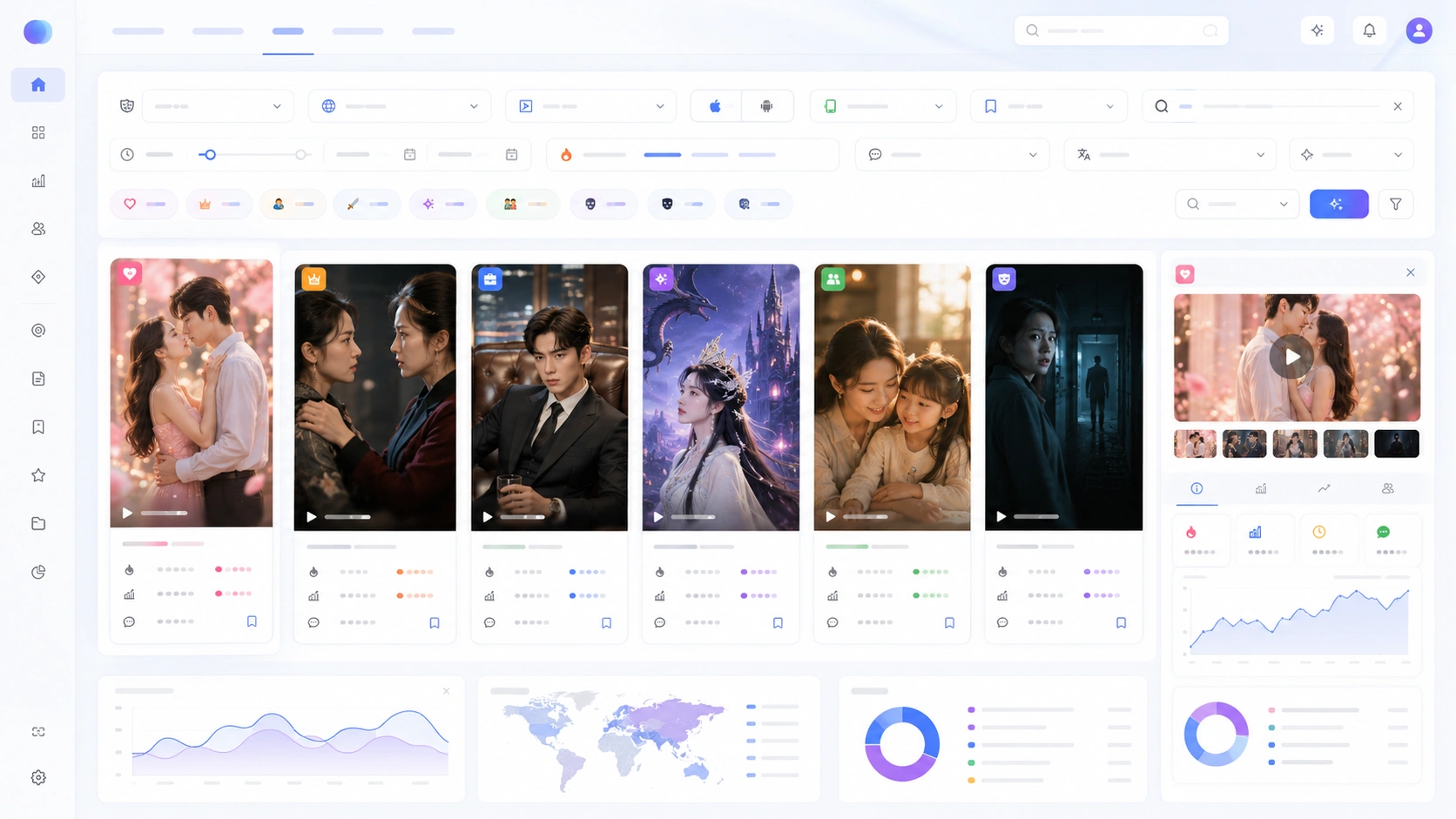Expand the globe region dropdown

399,106
